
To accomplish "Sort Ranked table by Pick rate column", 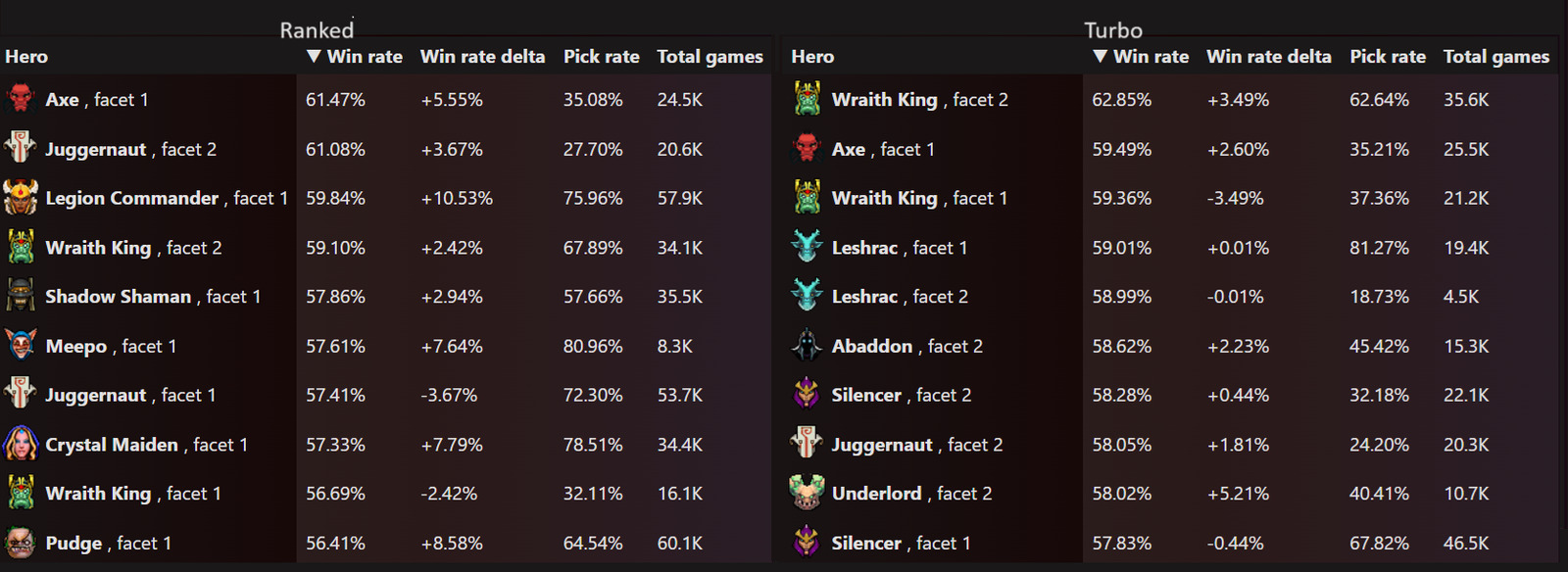I will (x=602, y=56).
